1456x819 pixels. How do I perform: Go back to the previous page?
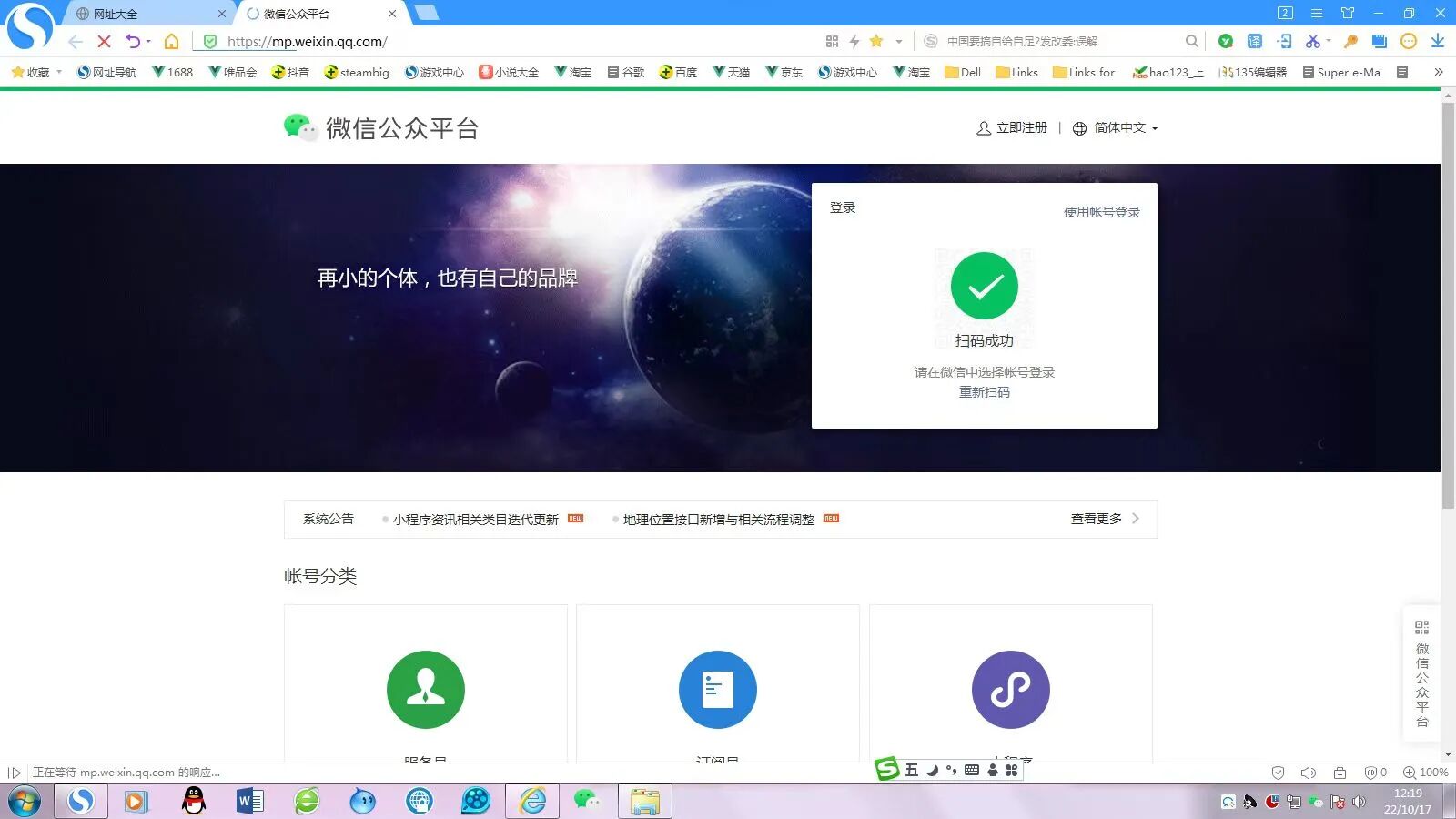(76, 41)
